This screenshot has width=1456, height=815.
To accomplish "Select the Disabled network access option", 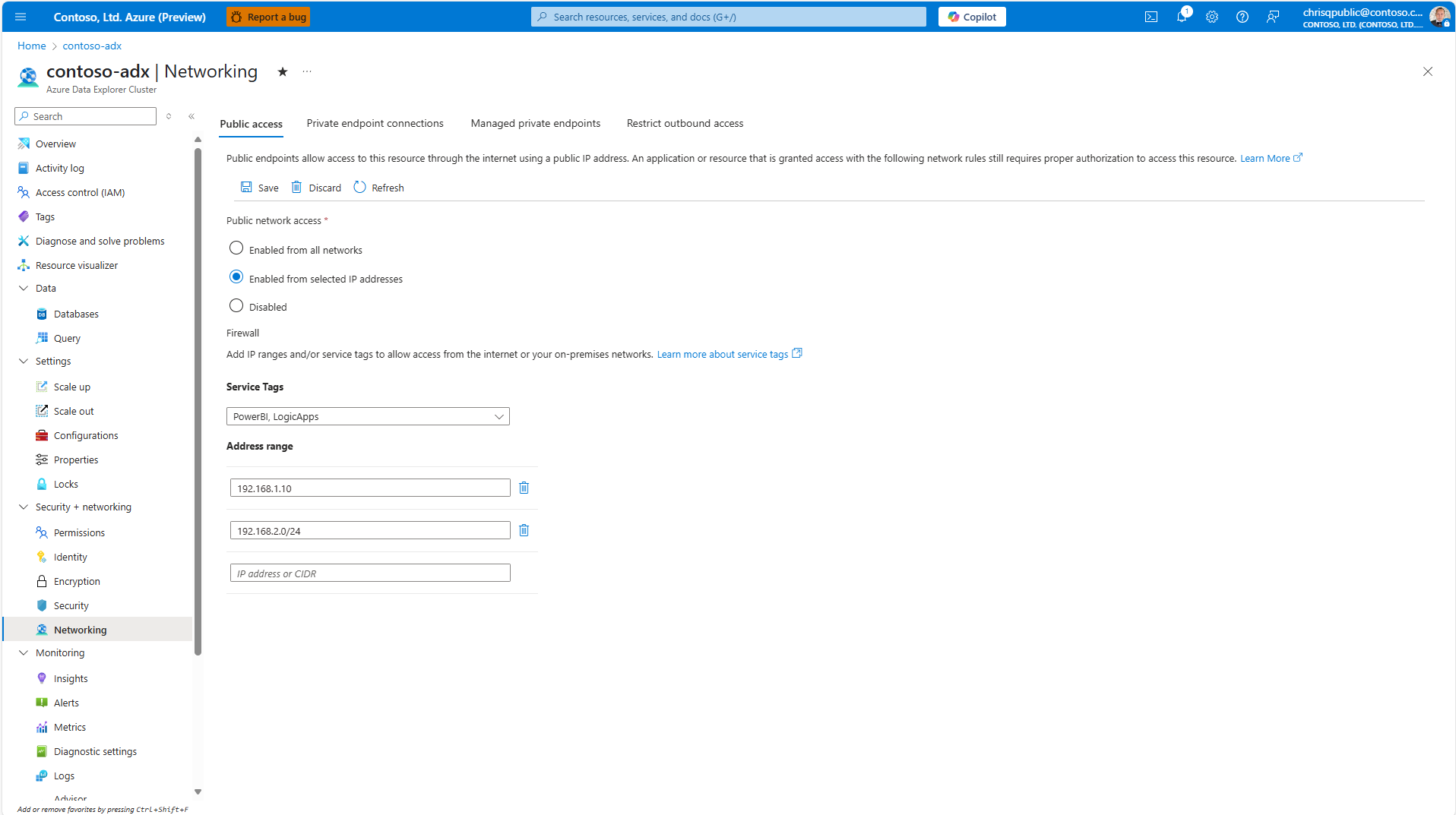I will (x=236, y=305).
